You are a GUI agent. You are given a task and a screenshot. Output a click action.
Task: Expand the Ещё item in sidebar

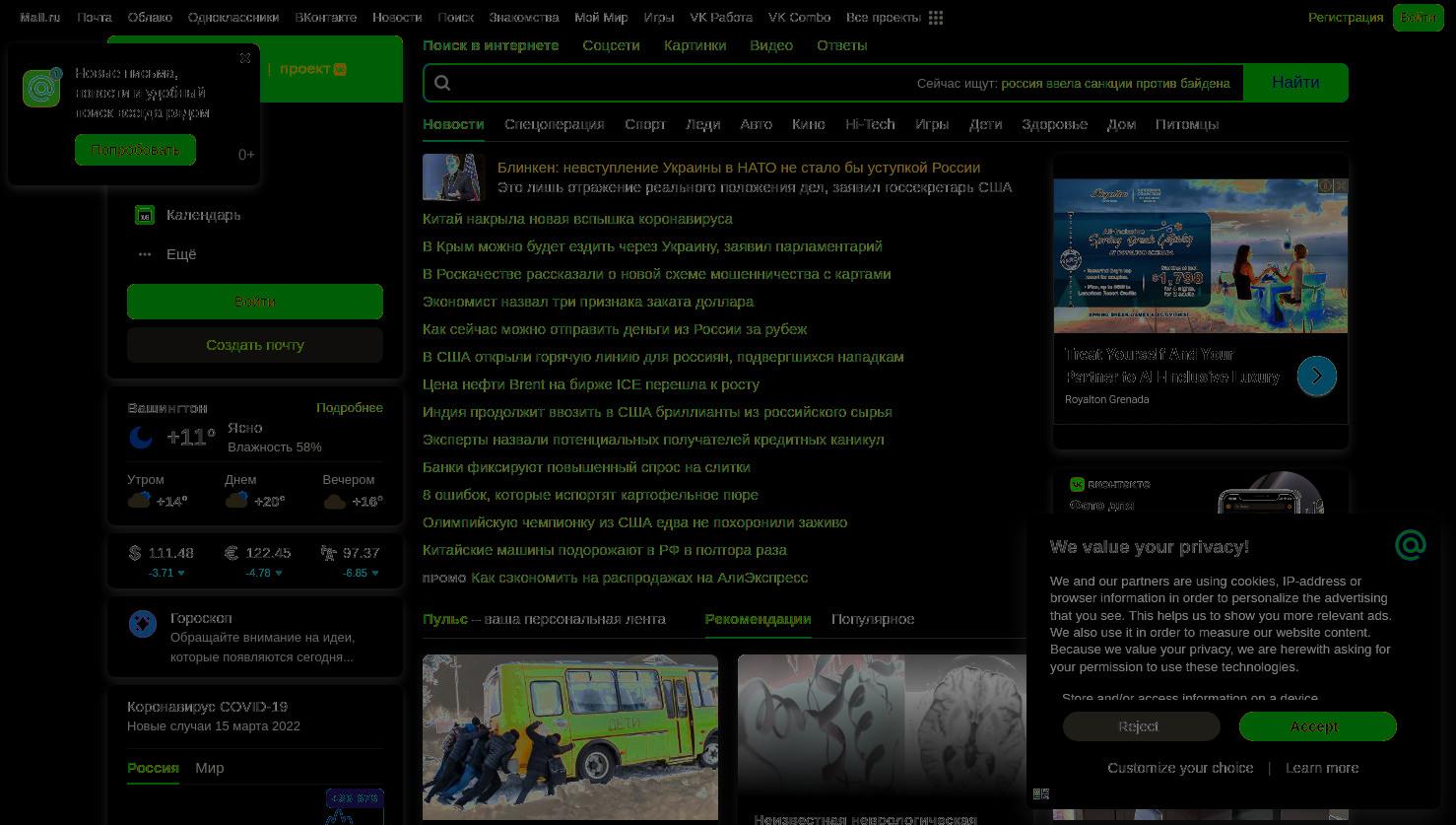(181, 254)
